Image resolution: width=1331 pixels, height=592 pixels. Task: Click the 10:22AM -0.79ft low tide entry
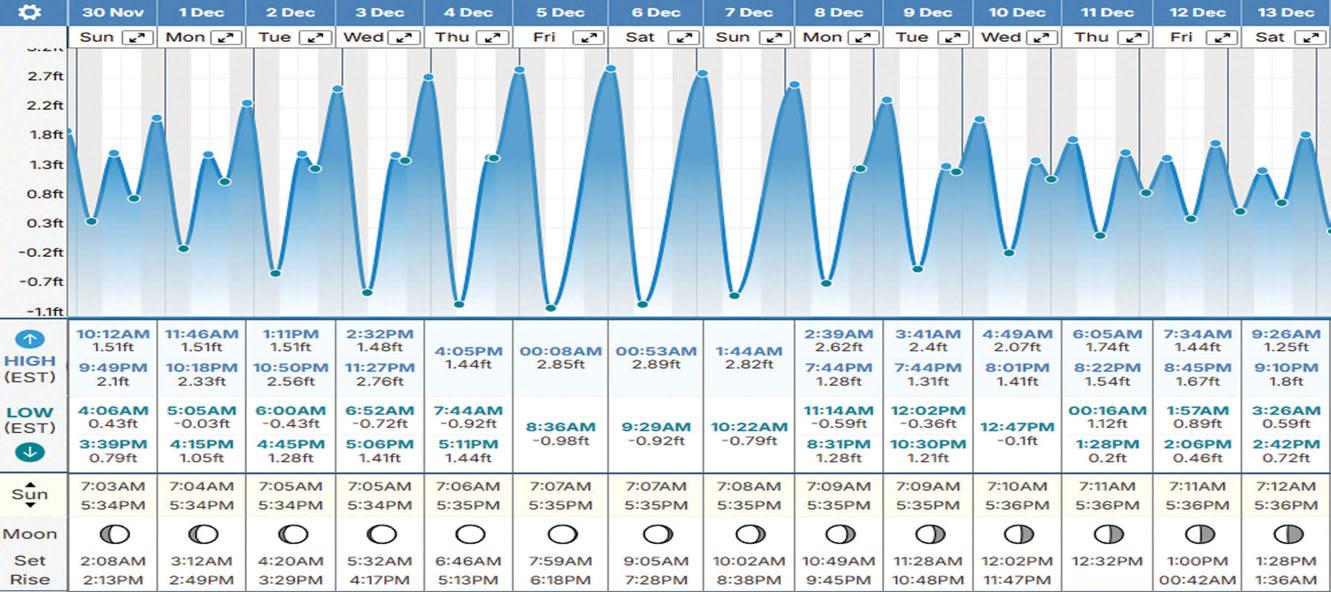point(748,434)
